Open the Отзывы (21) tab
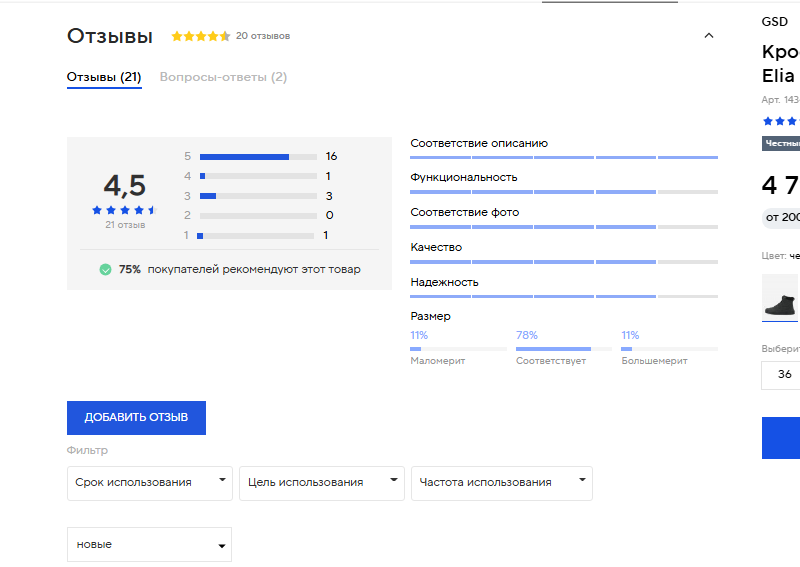Image resolution: width=800 pixels, height=567 pixels. 104,77
